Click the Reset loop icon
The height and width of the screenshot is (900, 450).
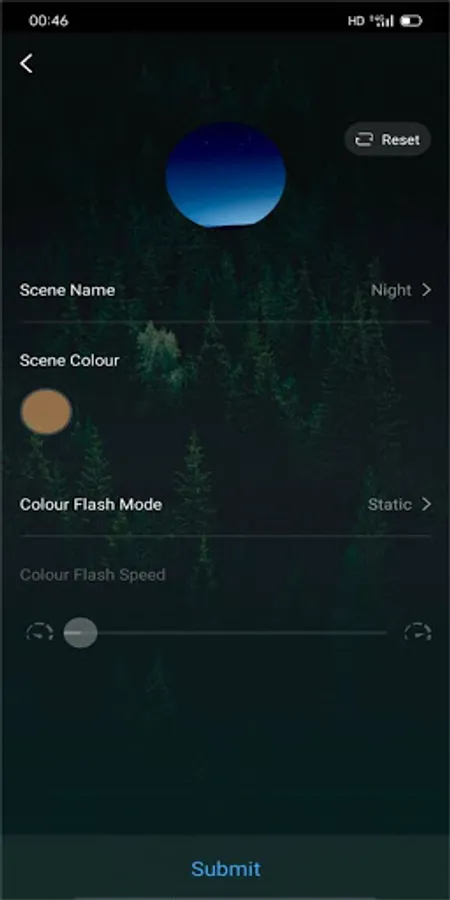tap(364, 139)
